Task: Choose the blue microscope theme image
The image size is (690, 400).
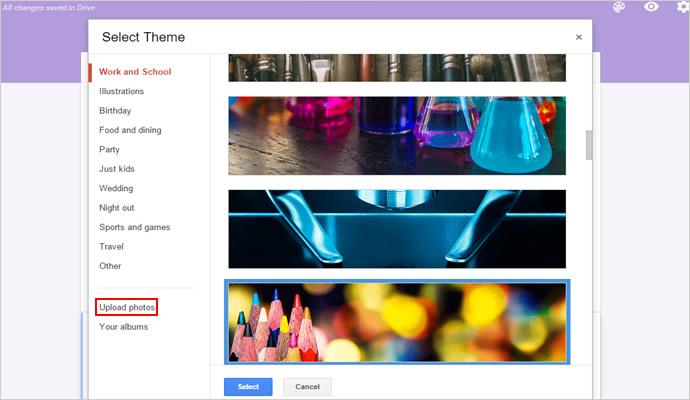Action: pyautogui.click(x=397, y=229)
